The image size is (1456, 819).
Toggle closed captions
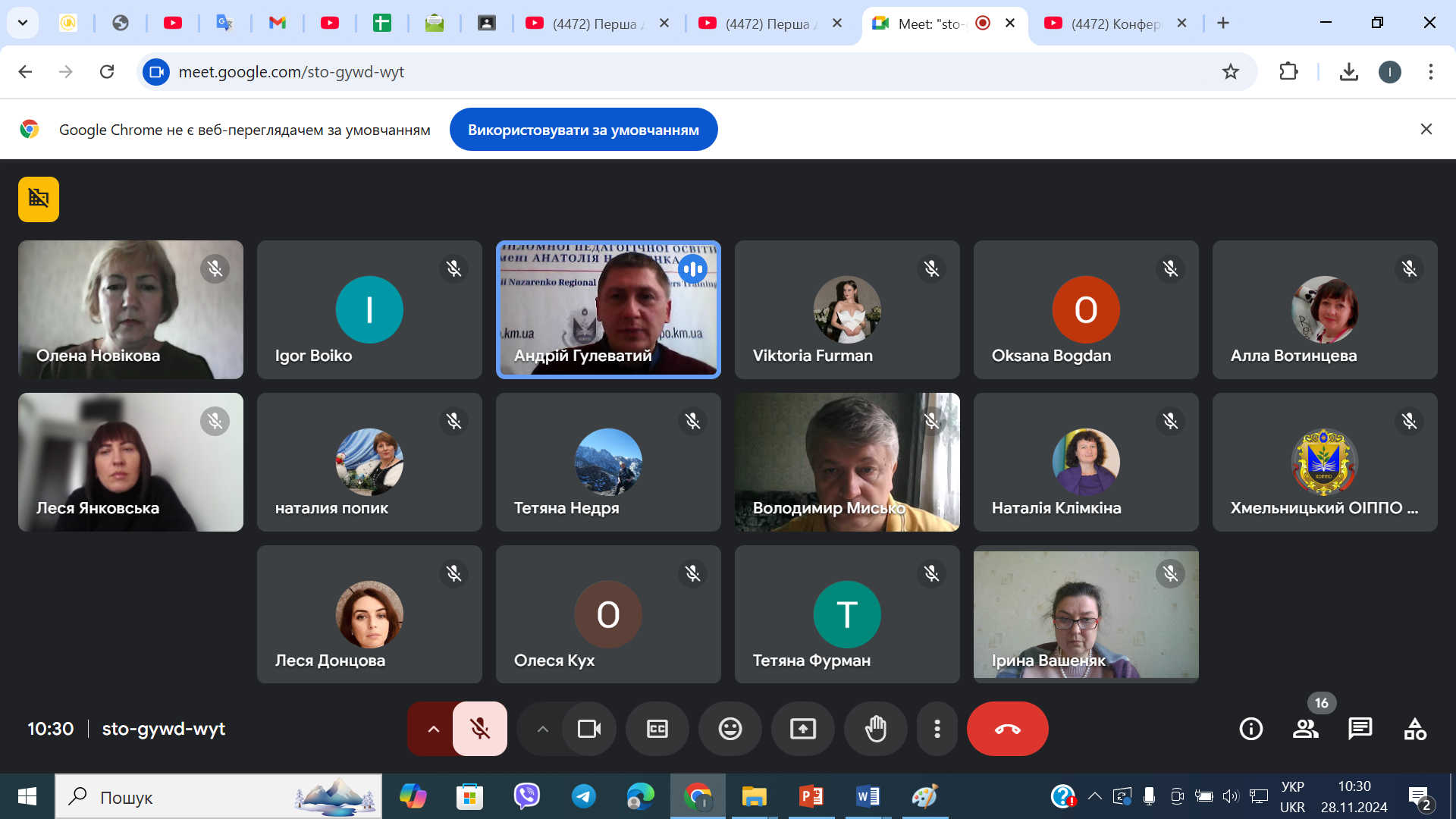point(657,729)
